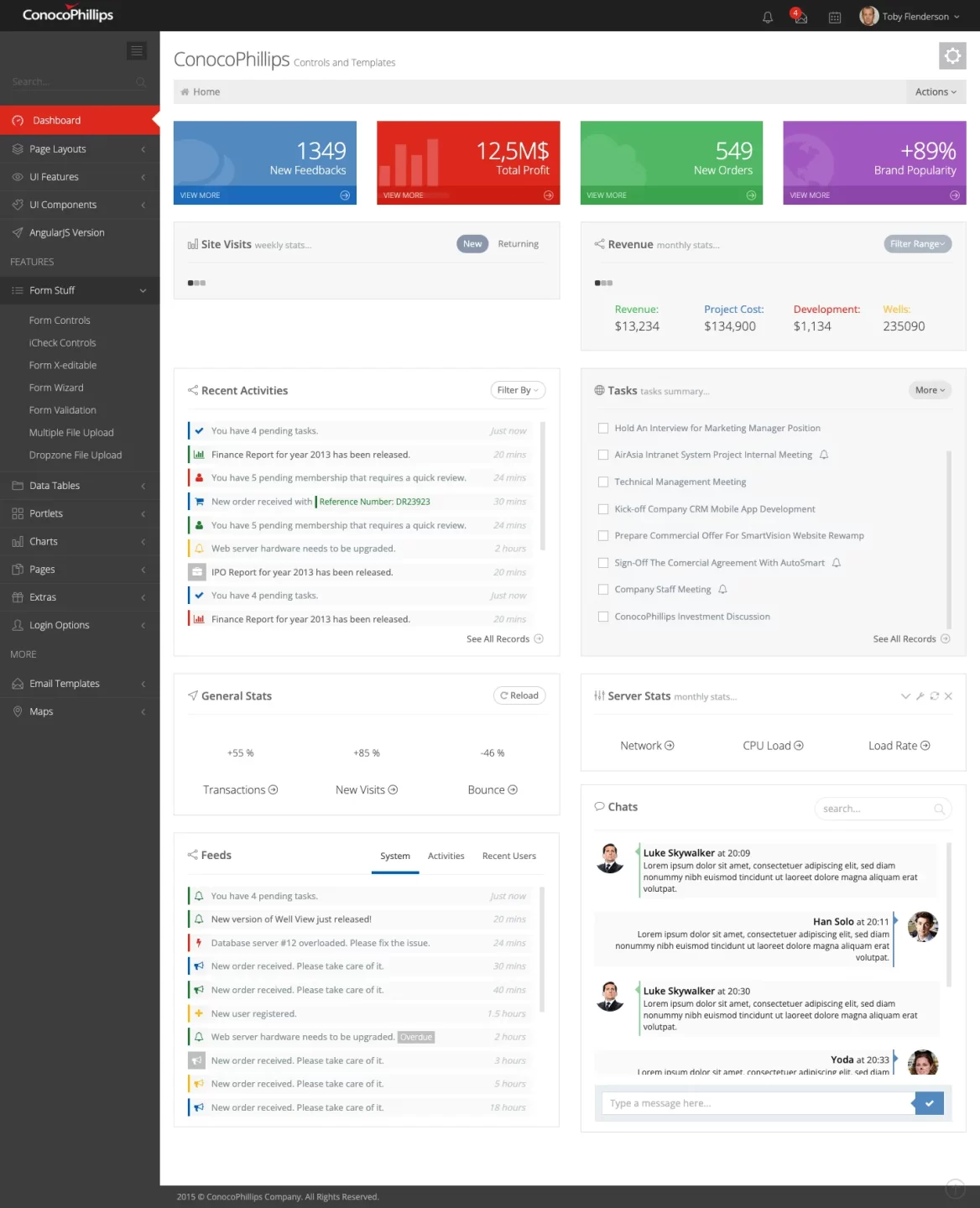Open the inbox icon with badge 4
Viewport: 980px width, 1208px height.
(800, 17)
